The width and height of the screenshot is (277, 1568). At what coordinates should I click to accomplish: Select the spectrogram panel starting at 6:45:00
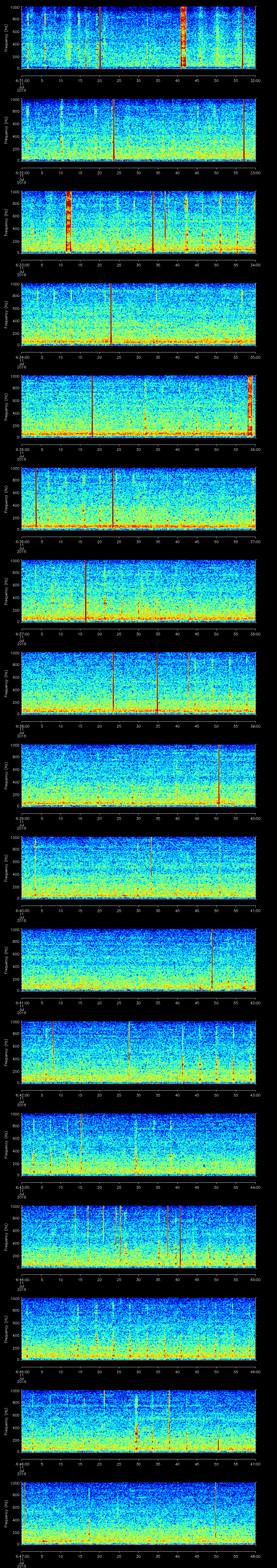click(x=139, y=1328)
